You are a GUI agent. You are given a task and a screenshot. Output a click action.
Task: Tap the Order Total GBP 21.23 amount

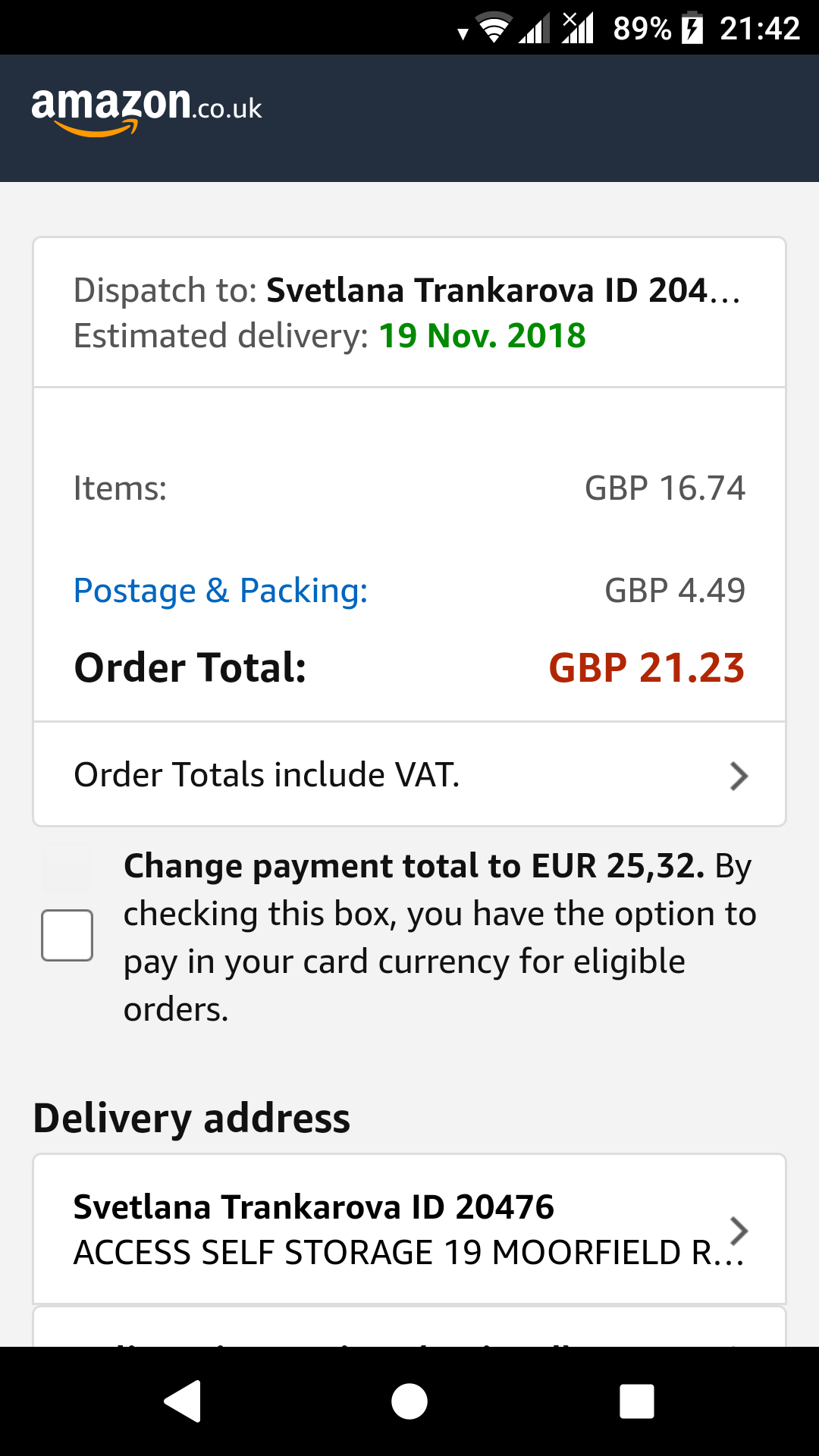coord(646,668)
